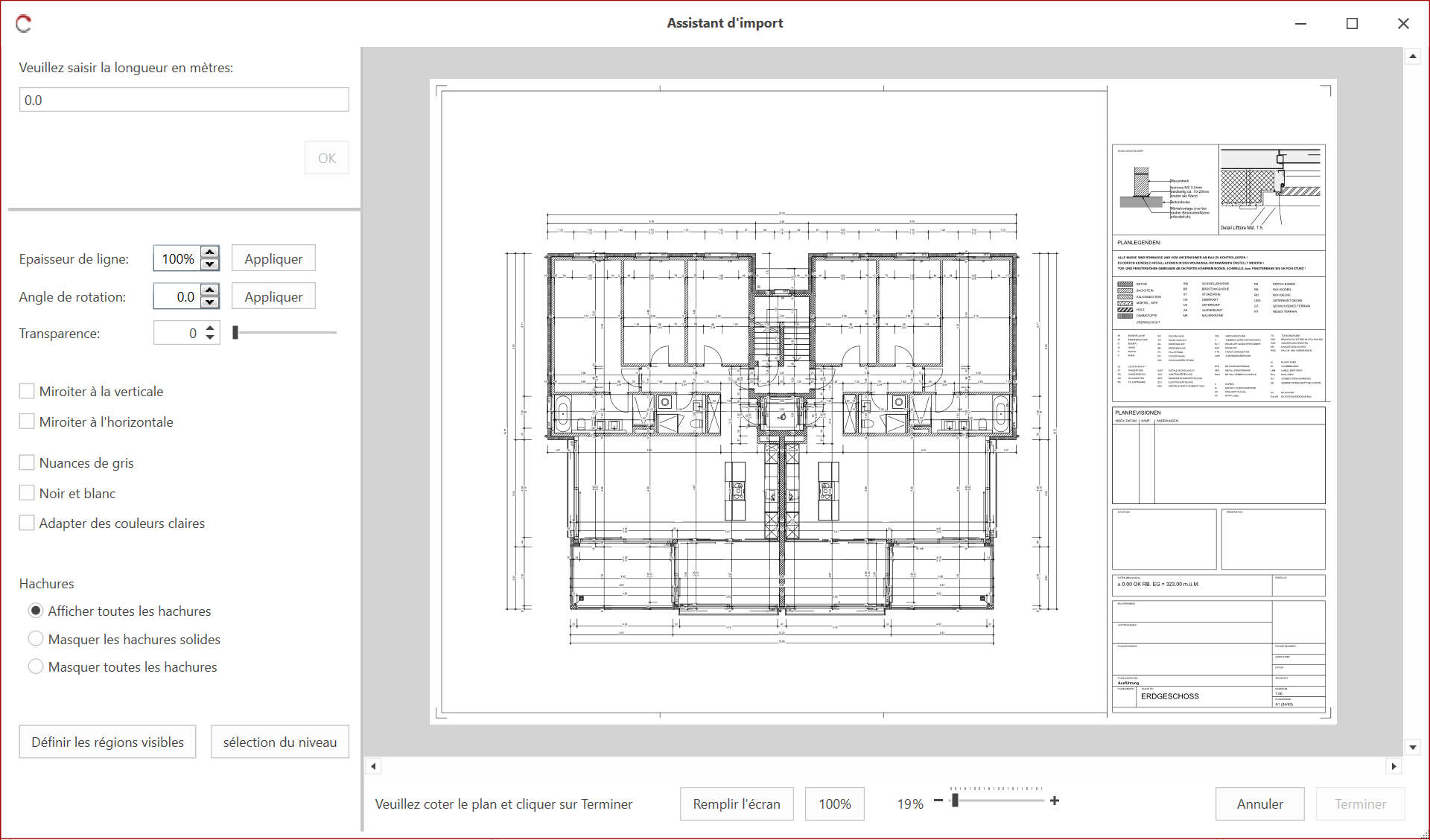1430x840 pixels.
Task: Decrease Angle de rotation with down arrow
Action: 210,302
